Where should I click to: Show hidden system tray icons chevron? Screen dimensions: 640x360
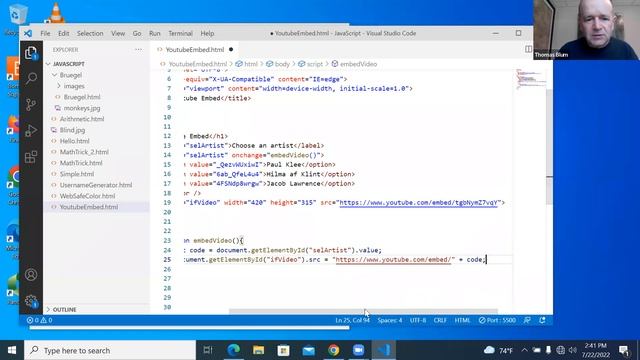(x=524, y=350)
